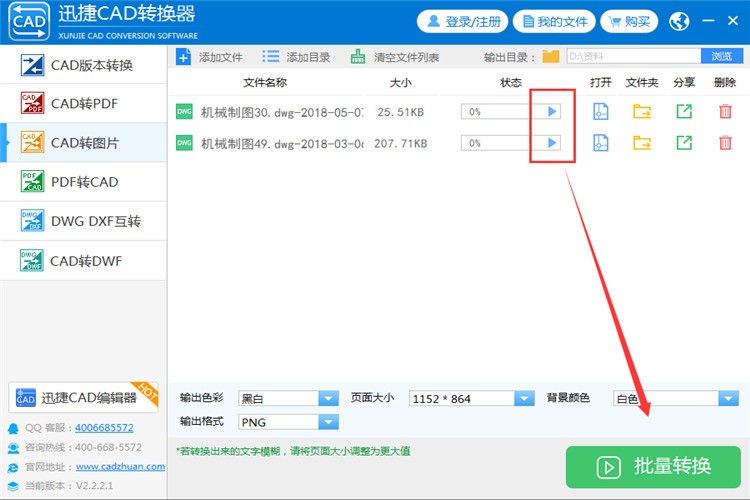
Task: Open the www.cadzhuan.com website link
Action: tap(120, 466)
